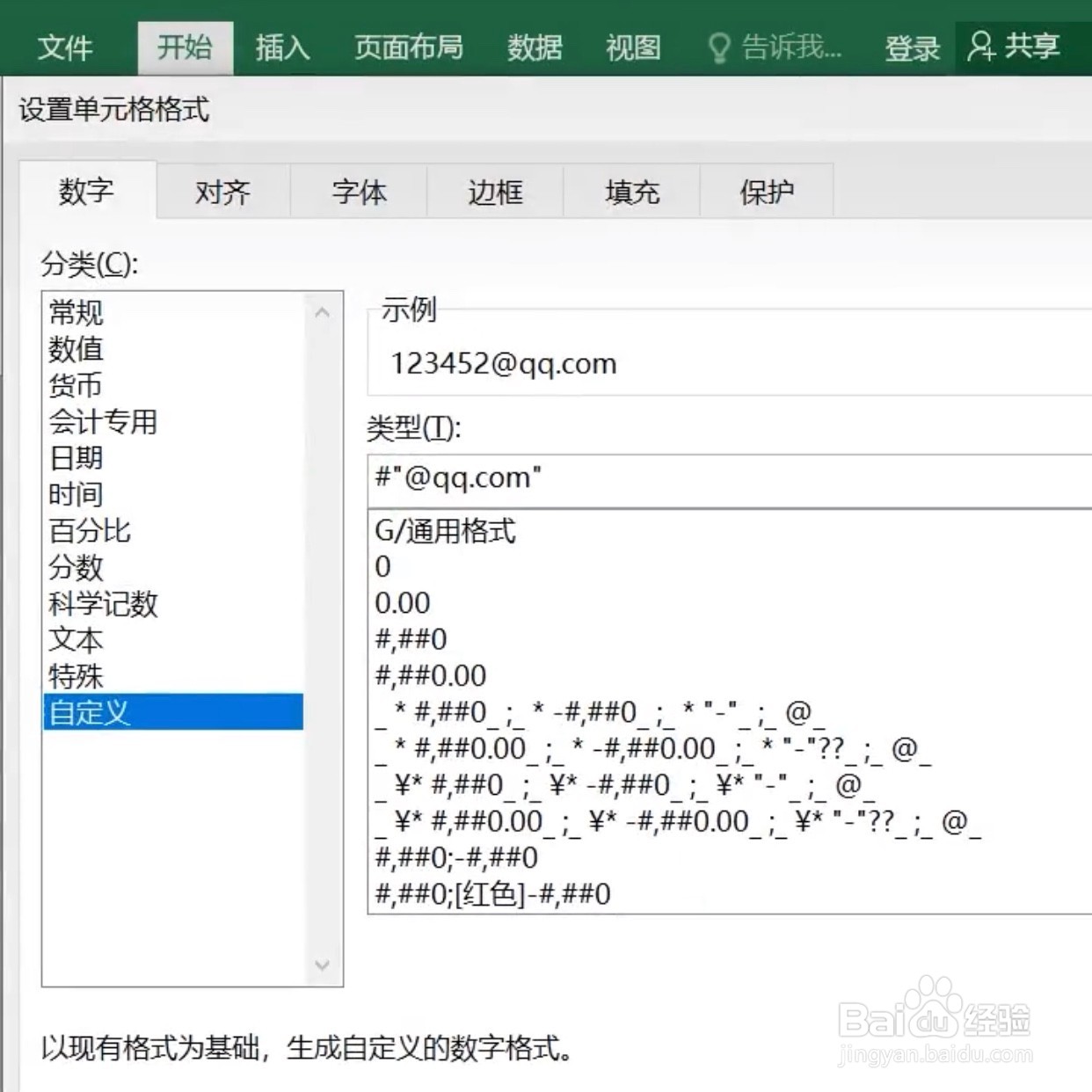Click 登录 to sign in

tap(913, 48)
